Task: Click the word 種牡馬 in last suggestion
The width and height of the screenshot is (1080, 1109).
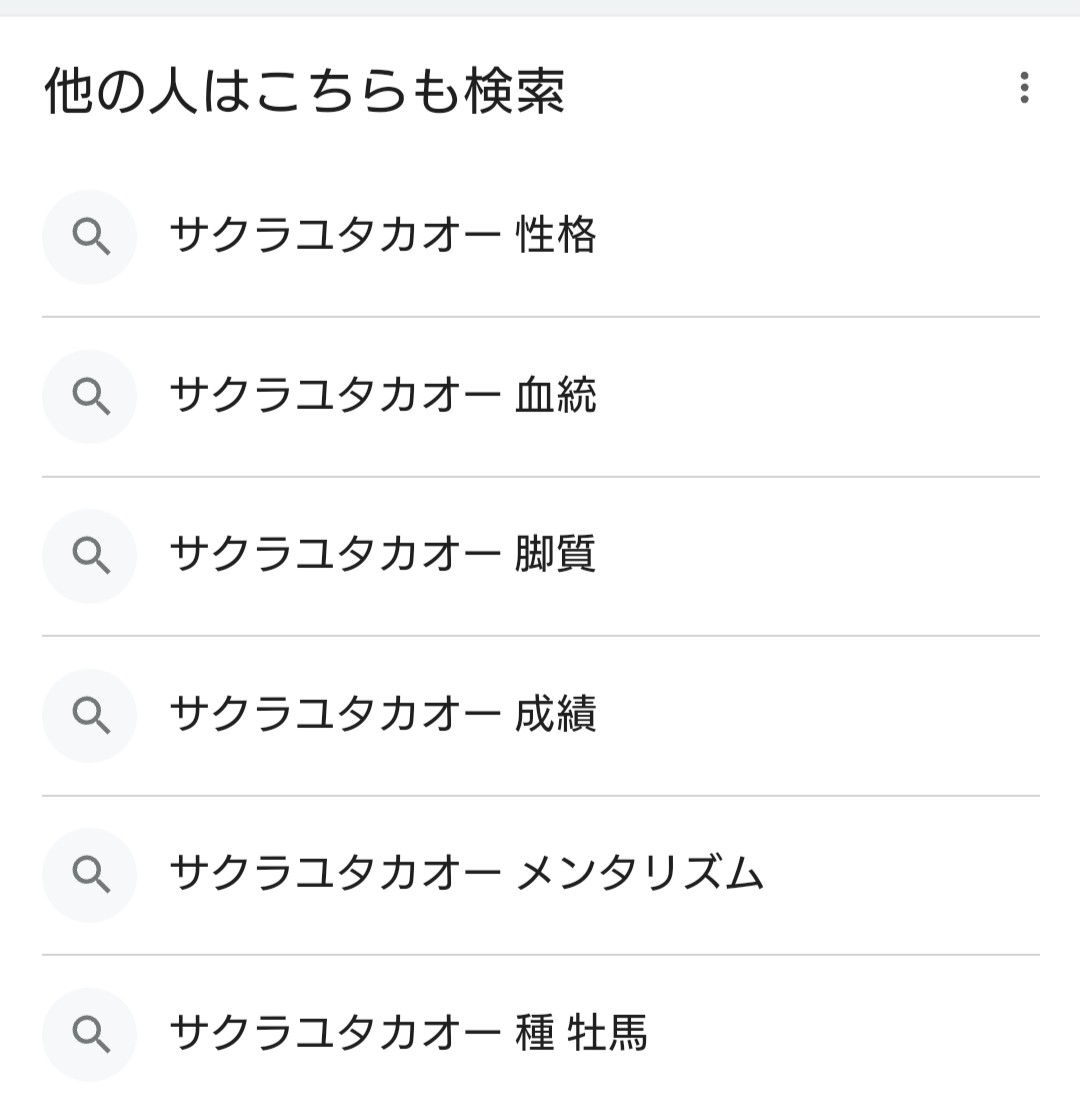Action: pyautogui.click(x=581, y=1033)
